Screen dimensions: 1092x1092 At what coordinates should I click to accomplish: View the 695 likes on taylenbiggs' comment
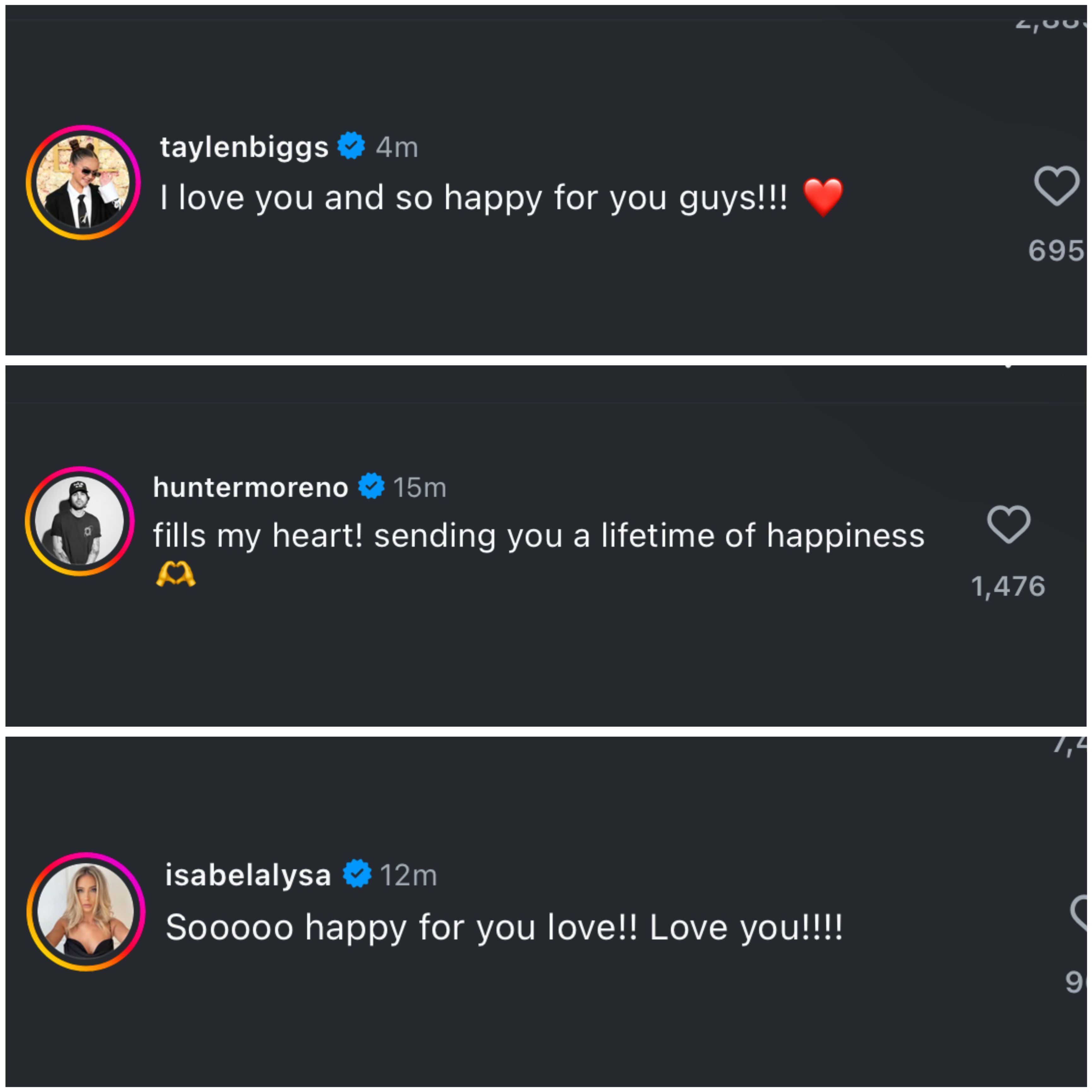coord(1055,250)
